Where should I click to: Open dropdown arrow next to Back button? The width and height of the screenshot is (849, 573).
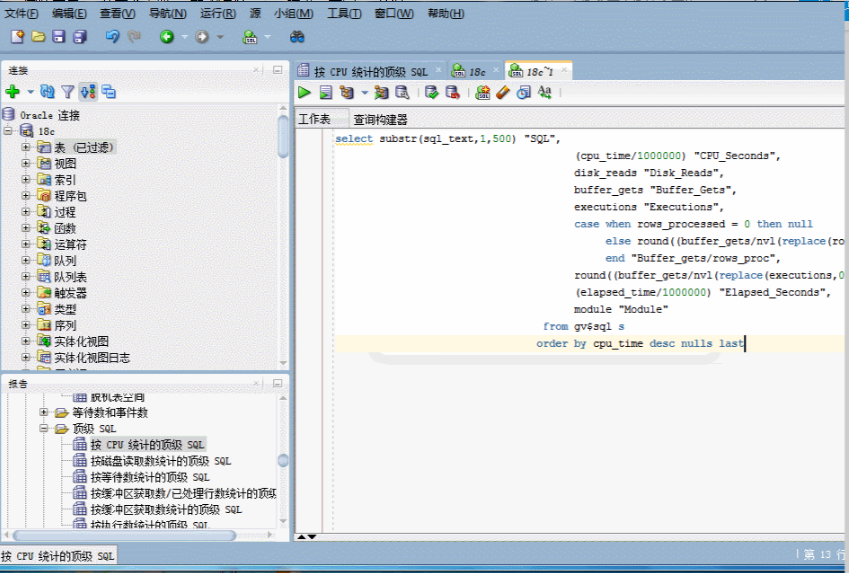tap(184, 37)
